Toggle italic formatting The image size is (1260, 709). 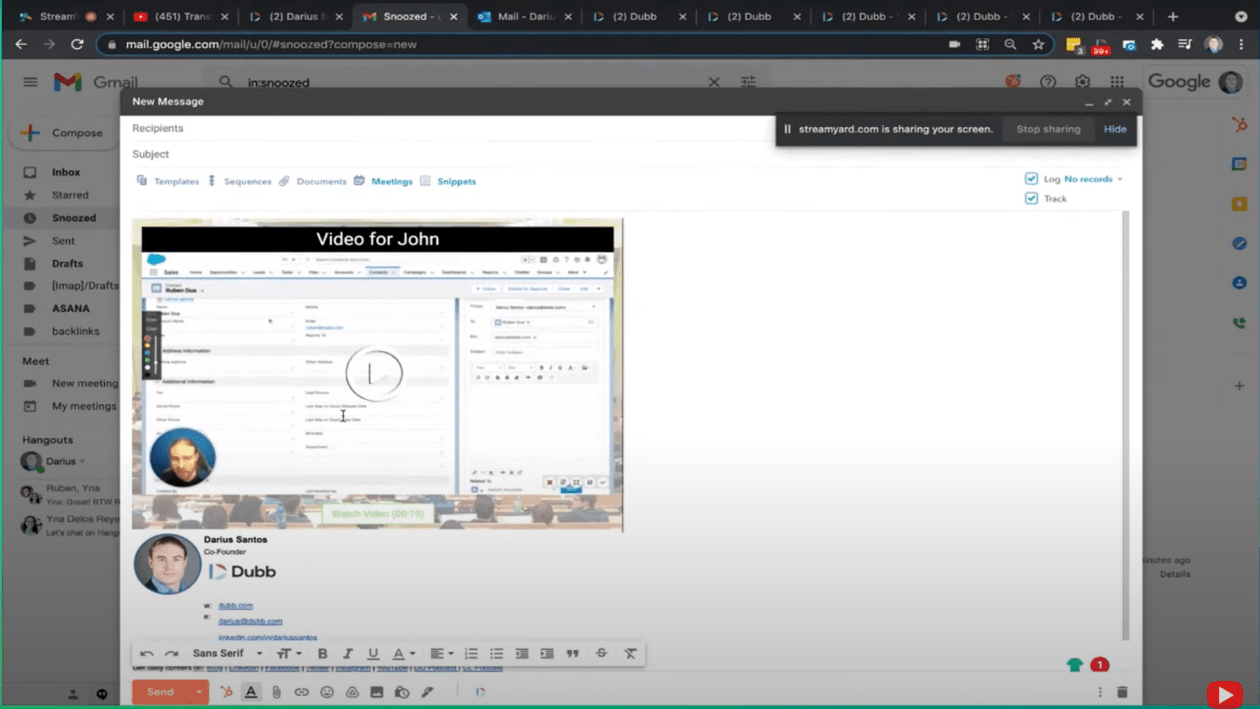[348, 653]
